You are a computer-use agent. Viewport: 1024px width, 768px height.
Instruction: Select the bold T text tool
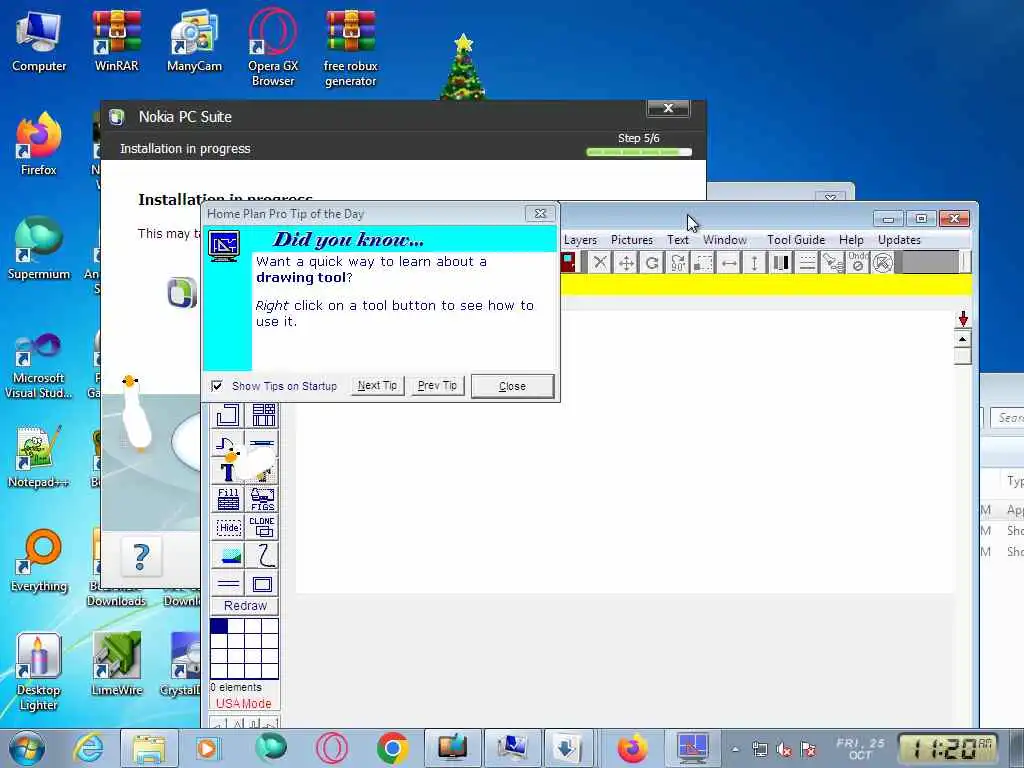pyautogui.click(x=226, y=472)
